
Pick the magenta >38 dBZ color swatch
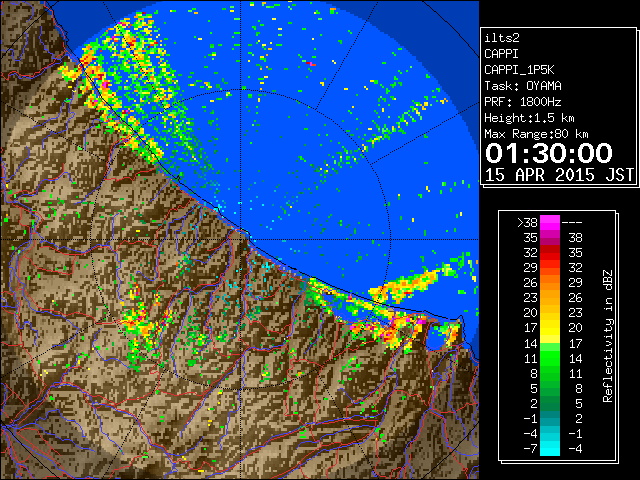[550, 222]
